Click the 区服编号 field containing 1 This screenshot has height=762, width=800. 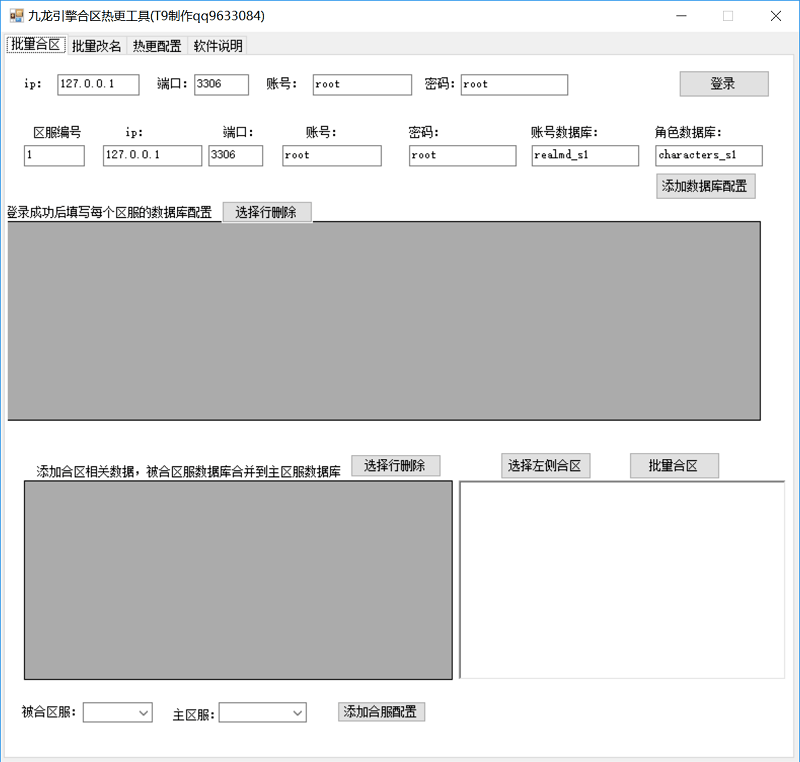pyautogui.click(x=54, y=155)
